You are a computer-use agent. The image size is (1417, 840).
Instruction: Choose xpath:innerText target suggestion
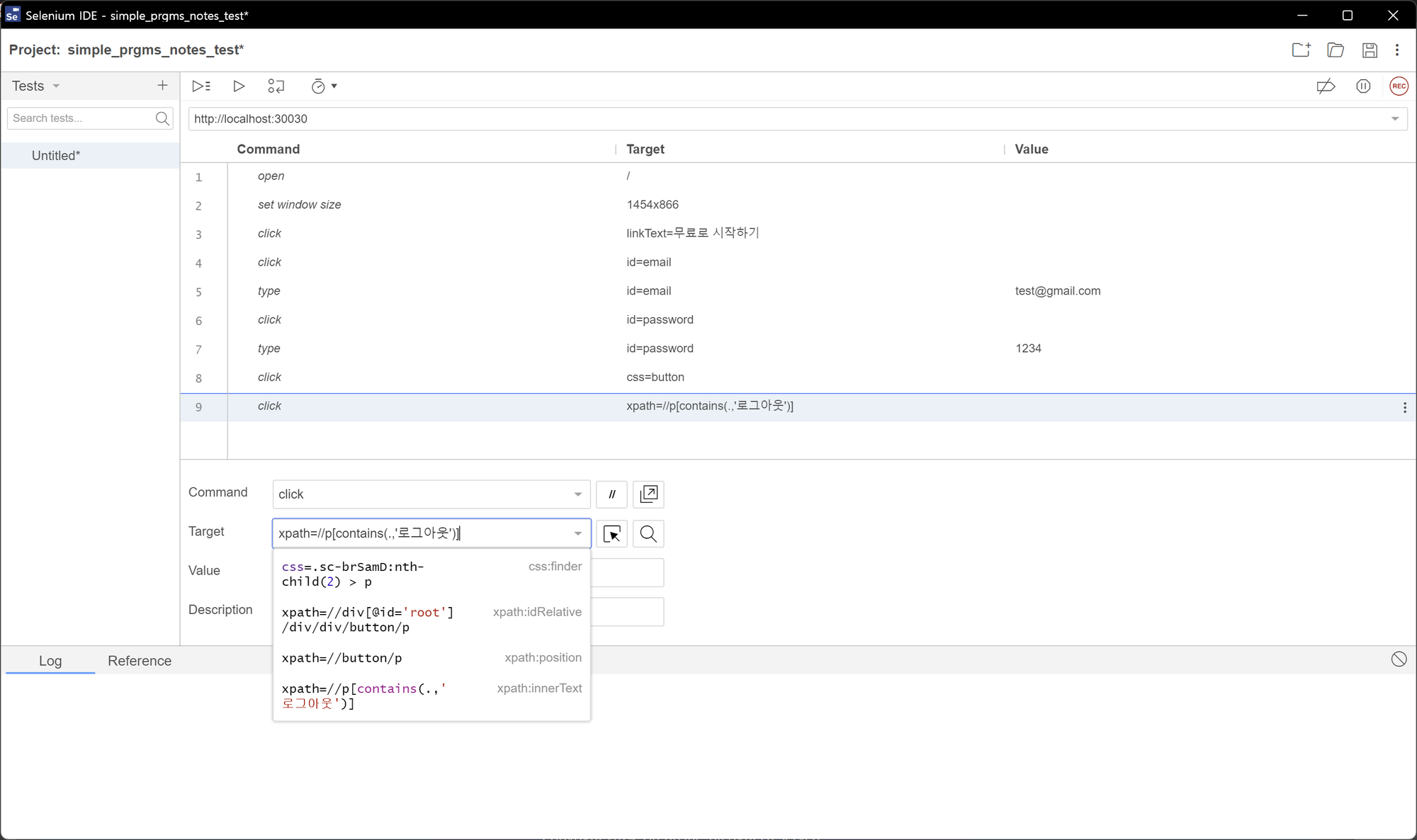pyautogui.click(x=431, y=696)
